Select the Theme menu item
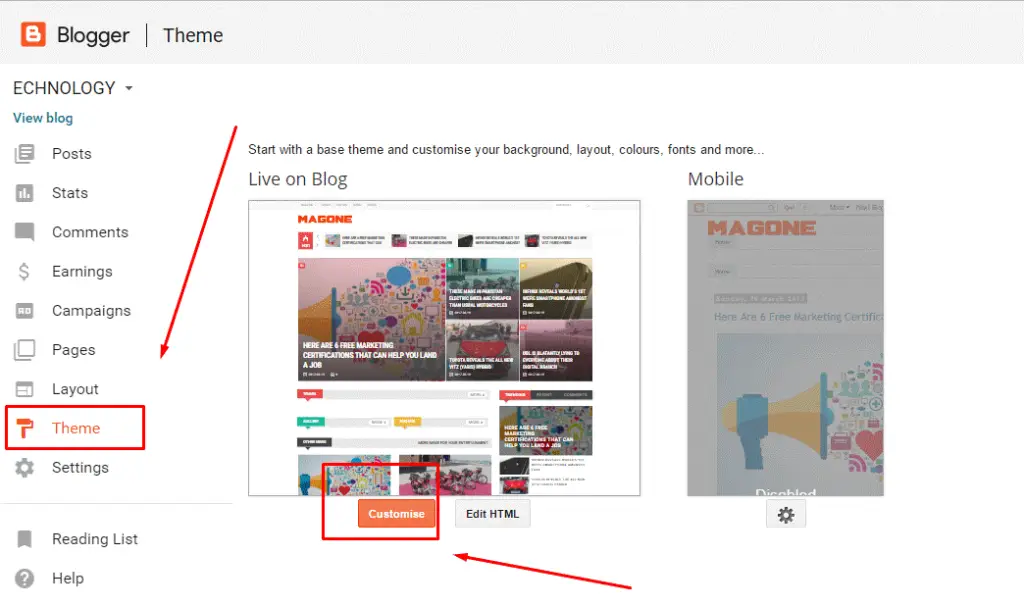The width and height of the screenshot is (1024, 606). coord(75,428)
